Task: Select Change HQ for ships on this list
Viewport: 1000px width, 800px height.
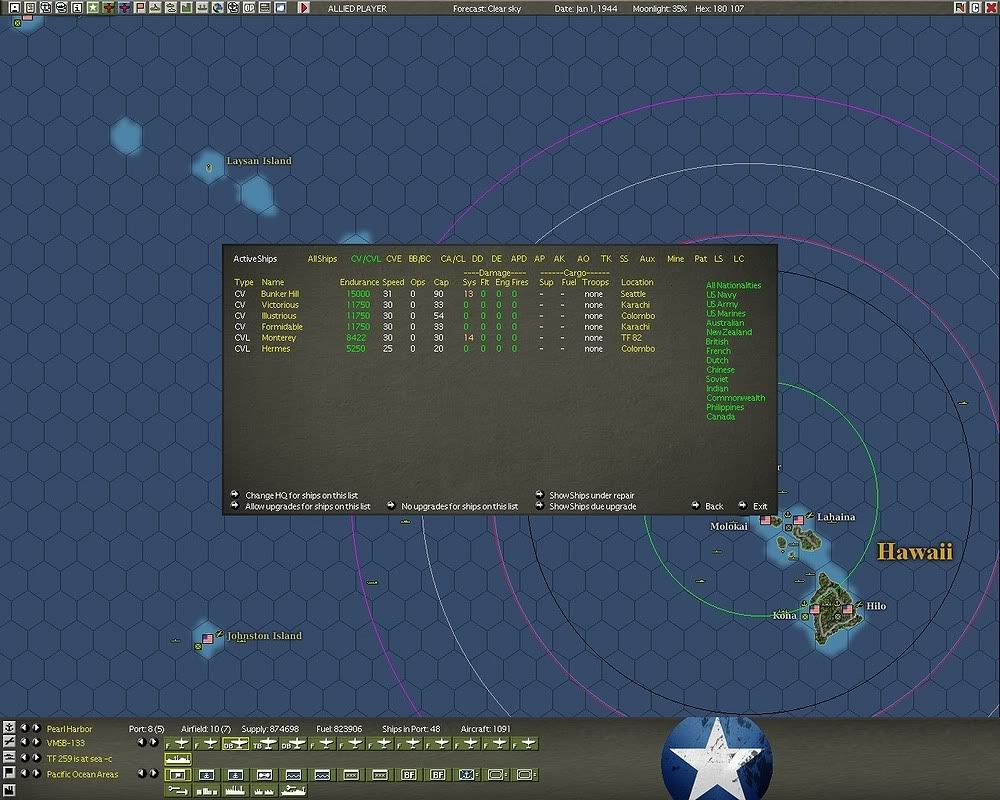Action: [301, 496]
